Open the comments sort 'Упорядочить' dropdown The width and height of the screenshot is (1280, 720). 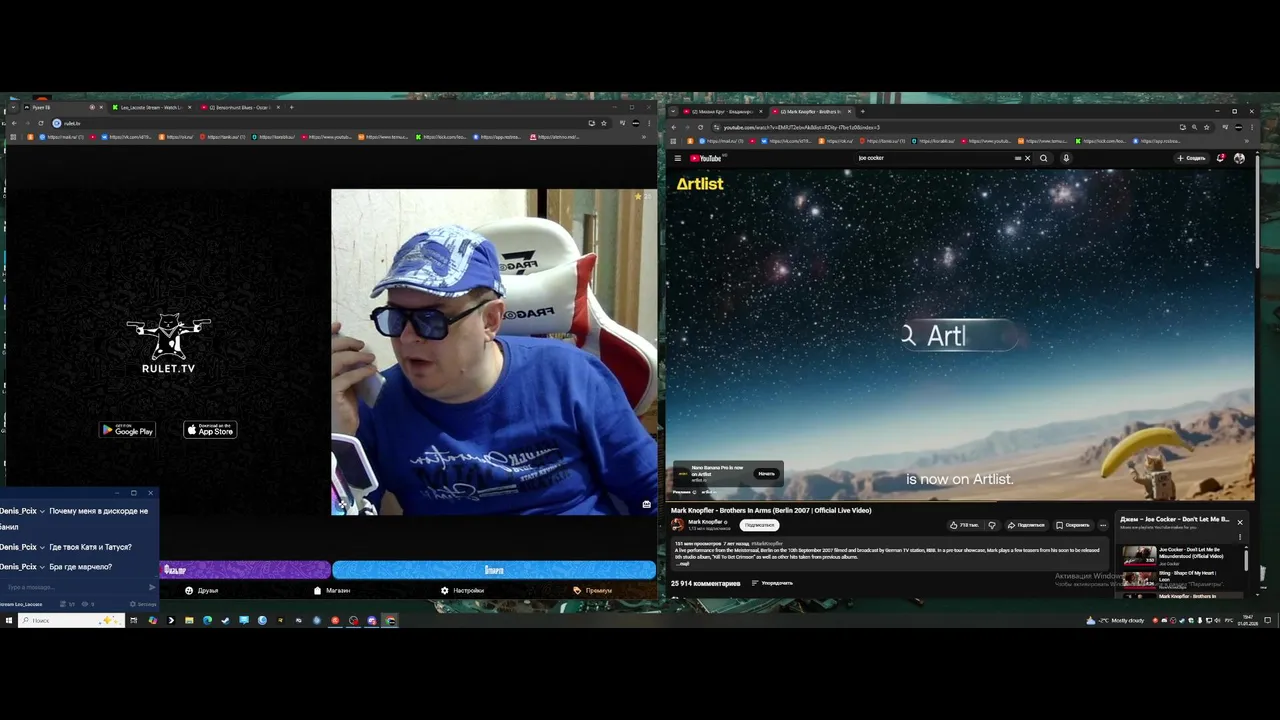pos(772,583)
